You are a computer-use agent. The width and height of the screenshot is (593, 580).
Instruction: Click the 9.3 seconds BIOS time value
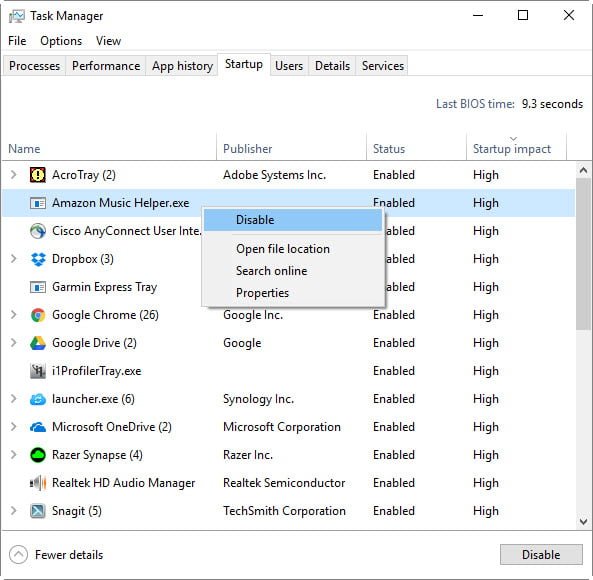click(552, 104)
